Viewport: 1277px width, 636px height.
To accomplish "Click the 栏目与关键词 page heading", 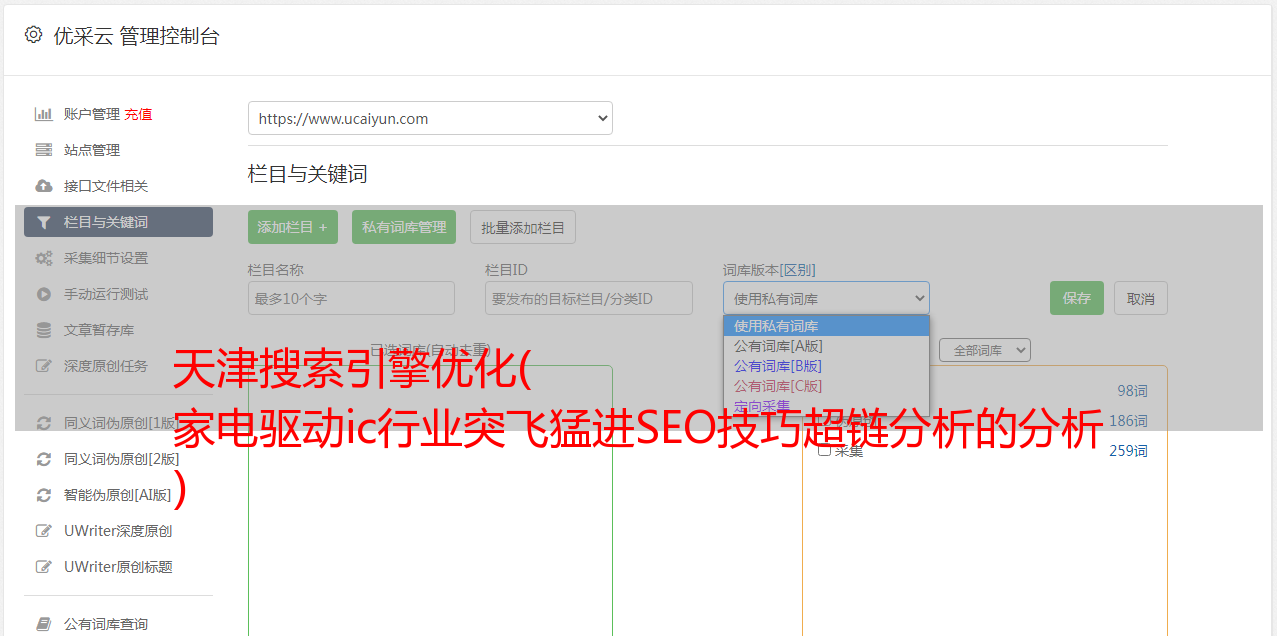I will pos(307,174).
